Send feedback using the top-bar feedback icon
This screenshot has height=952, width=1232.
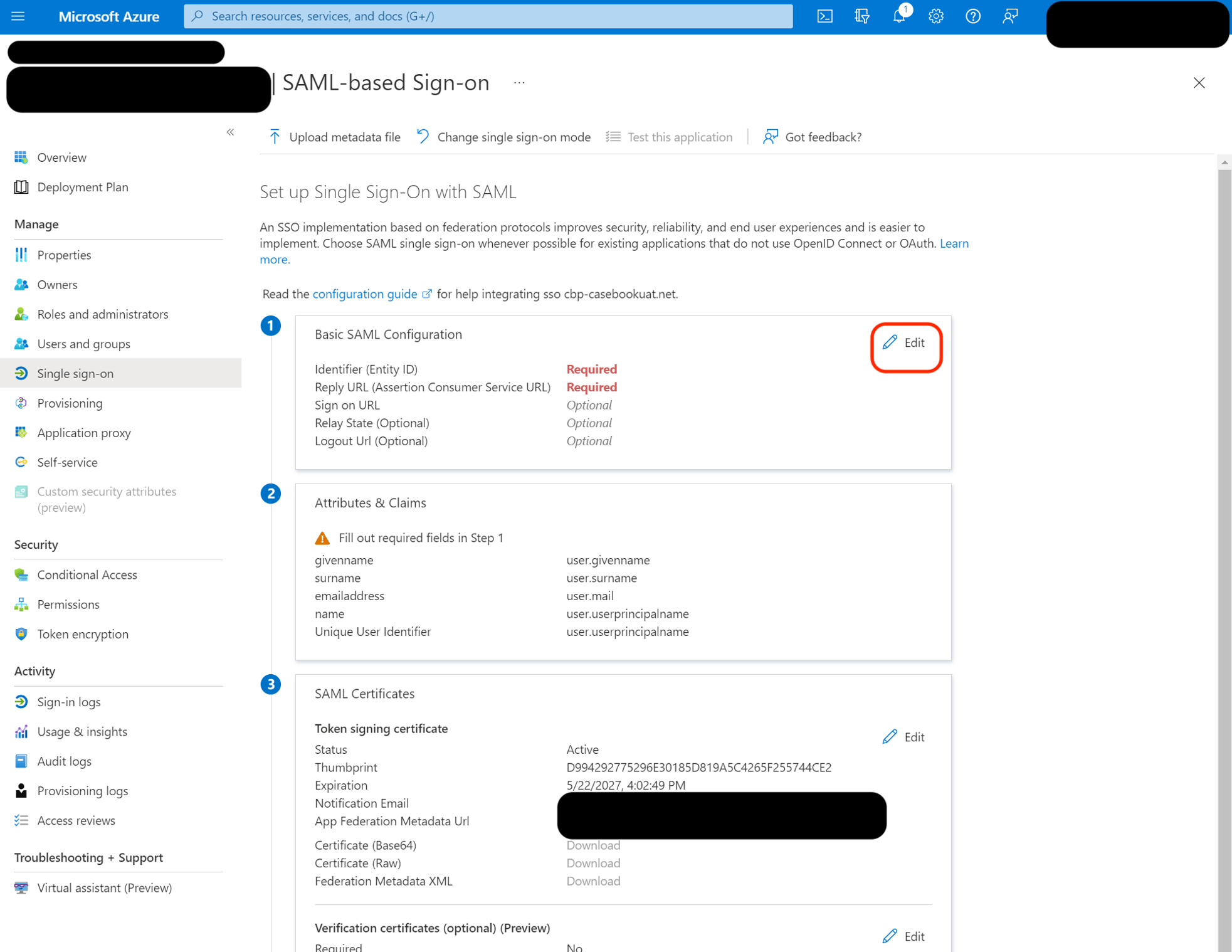tap(1009, 16)
